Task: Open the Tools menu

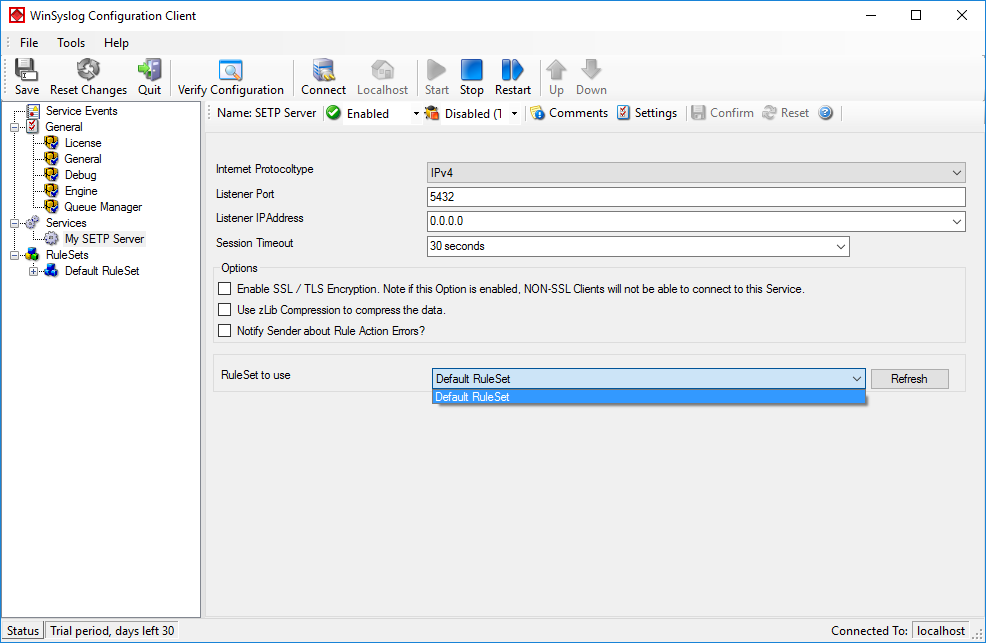Action: (x=70, y=43)
